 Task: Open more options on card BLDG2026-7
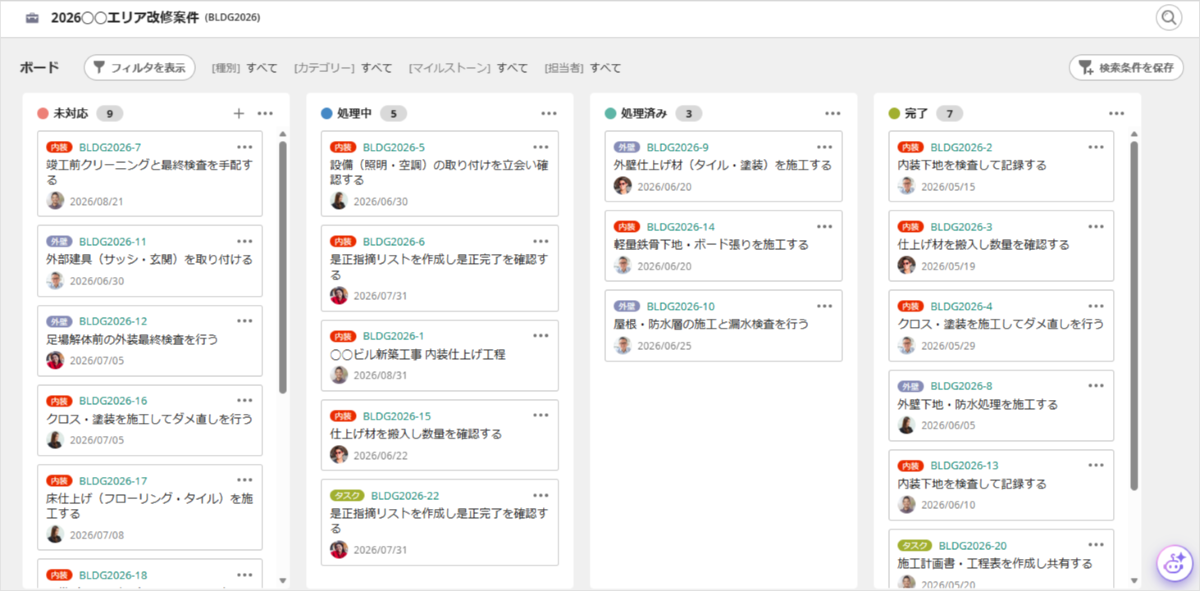click(x=245, y=147)
